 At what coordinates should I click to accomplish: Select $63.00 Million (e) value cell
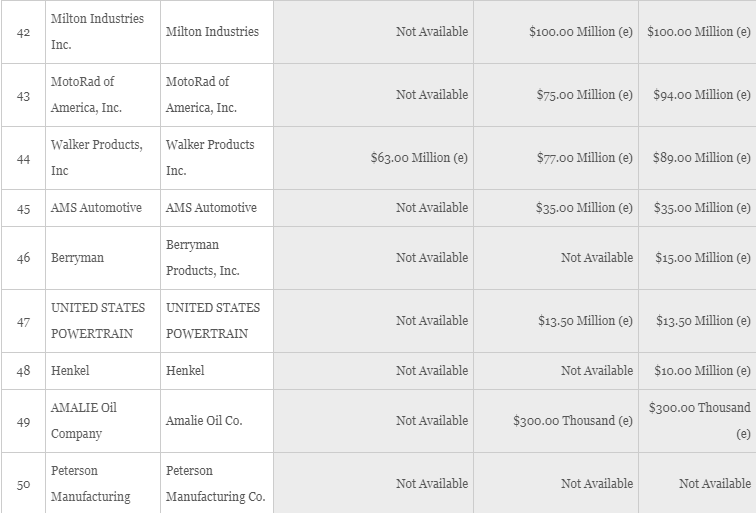tap(419, 158)
